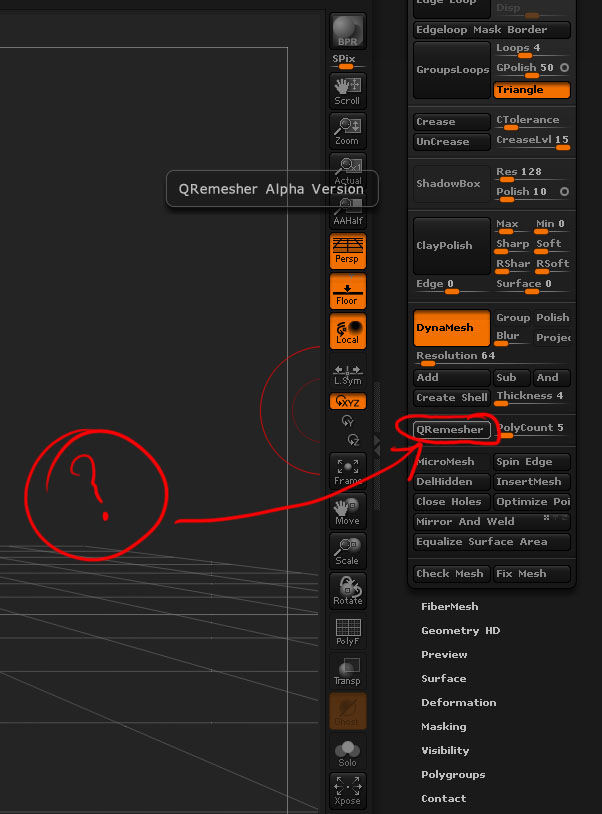This screenshot has width=602, height=814.
Task: Click Equalize Surface Area button
Action: tap(491, 541)
